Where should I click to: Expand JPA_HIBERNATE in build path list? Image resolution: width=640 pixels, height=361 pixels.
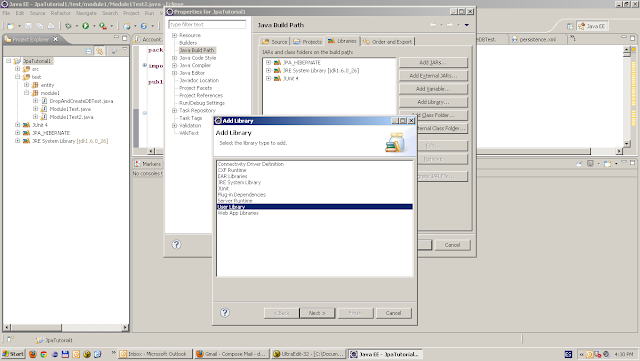[x=268, y=62]
